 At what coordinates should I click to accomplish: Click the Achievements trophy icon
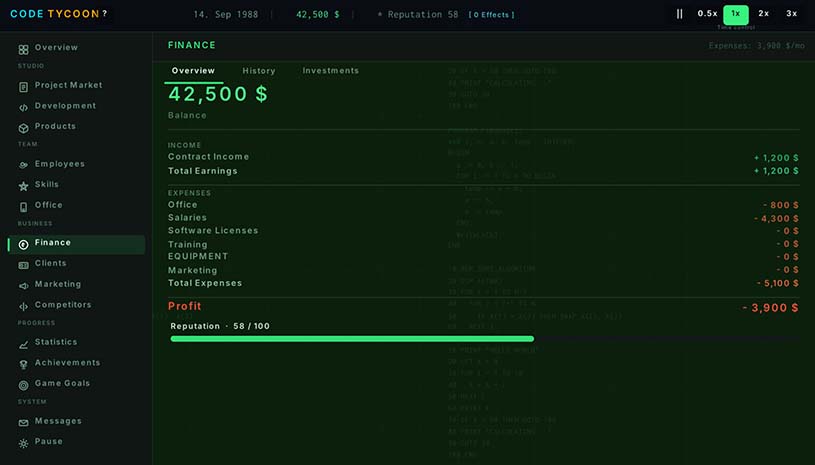click(x=23, y=365)
